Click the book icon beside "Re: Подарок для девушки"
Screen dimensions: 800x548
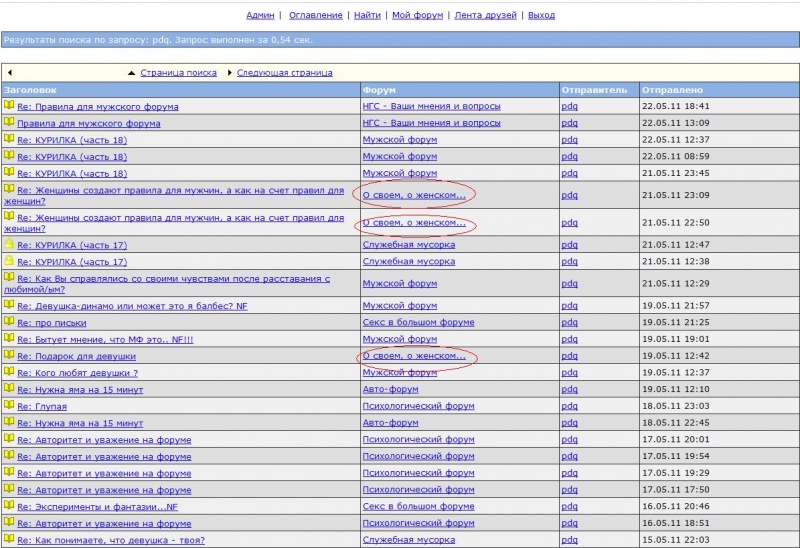pos(9,355)
